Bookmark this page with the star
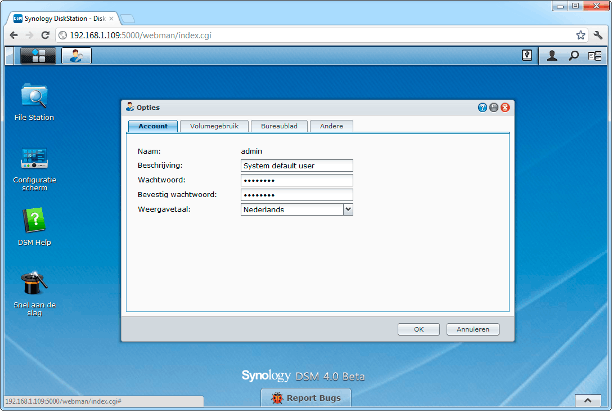 click(580, 35)
